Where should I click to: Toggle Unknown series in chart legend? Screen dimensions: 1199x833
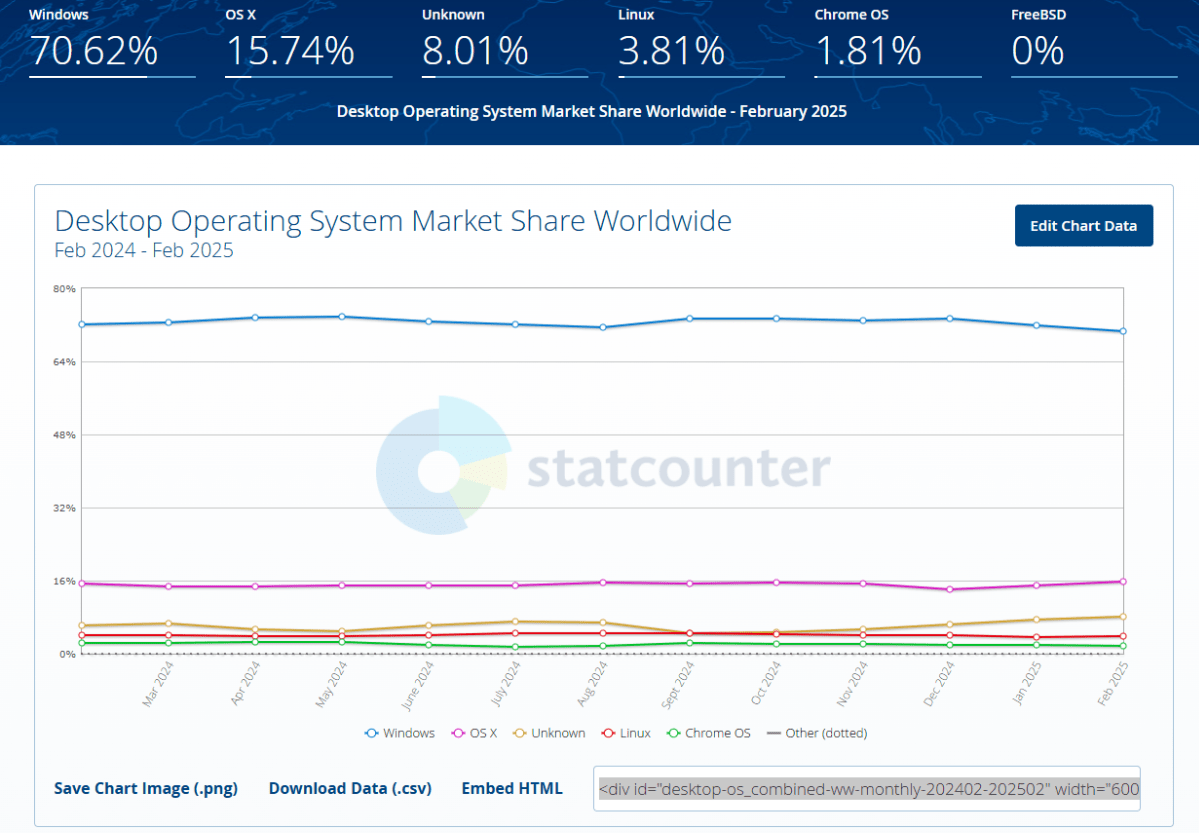pos(549,733)
